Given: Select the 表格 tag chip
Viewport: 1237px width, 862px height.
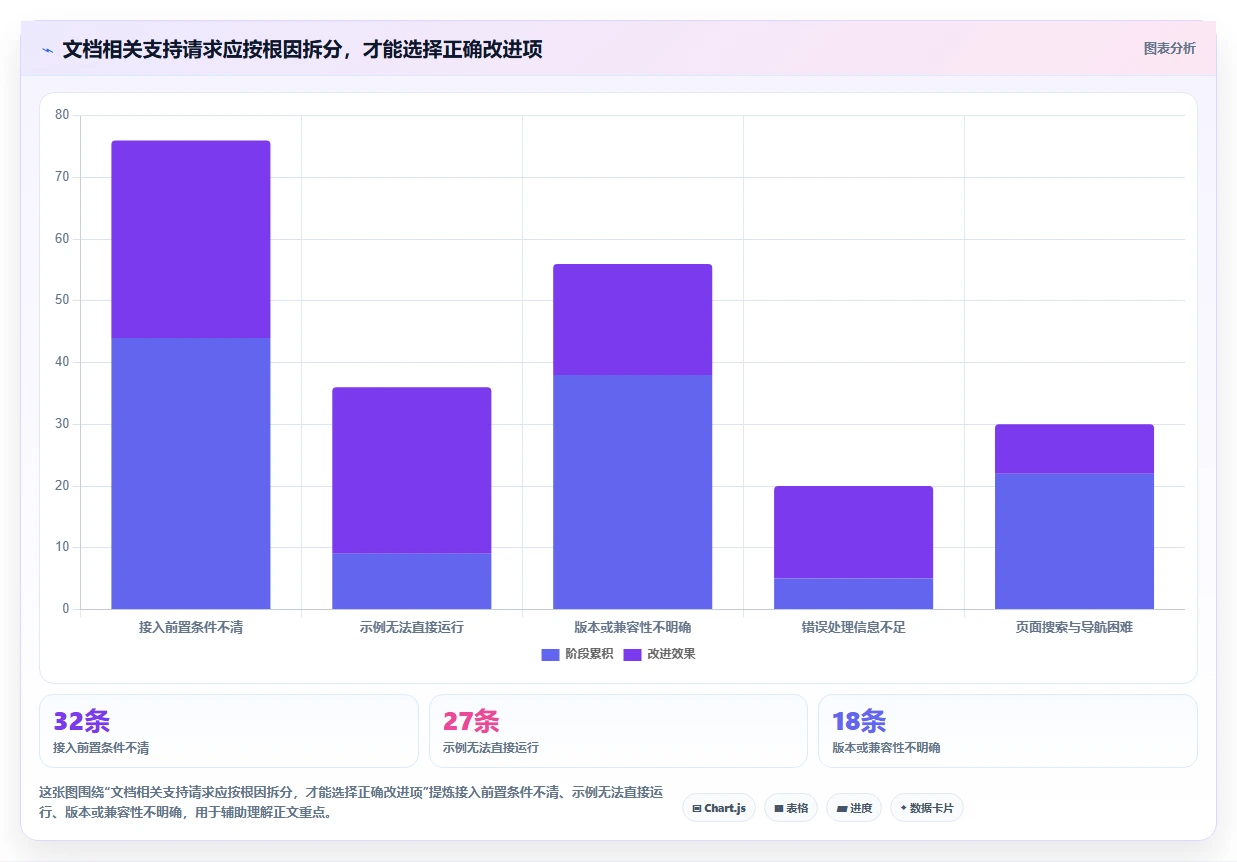Looking at the screenshot, I should pos(791,808).
